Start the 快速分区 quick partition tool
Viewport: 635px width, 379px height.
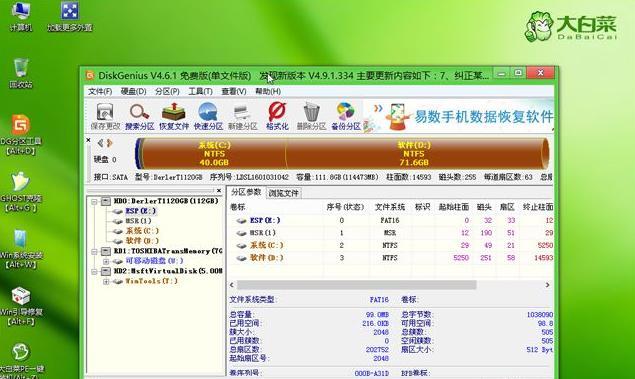[208, 117]
